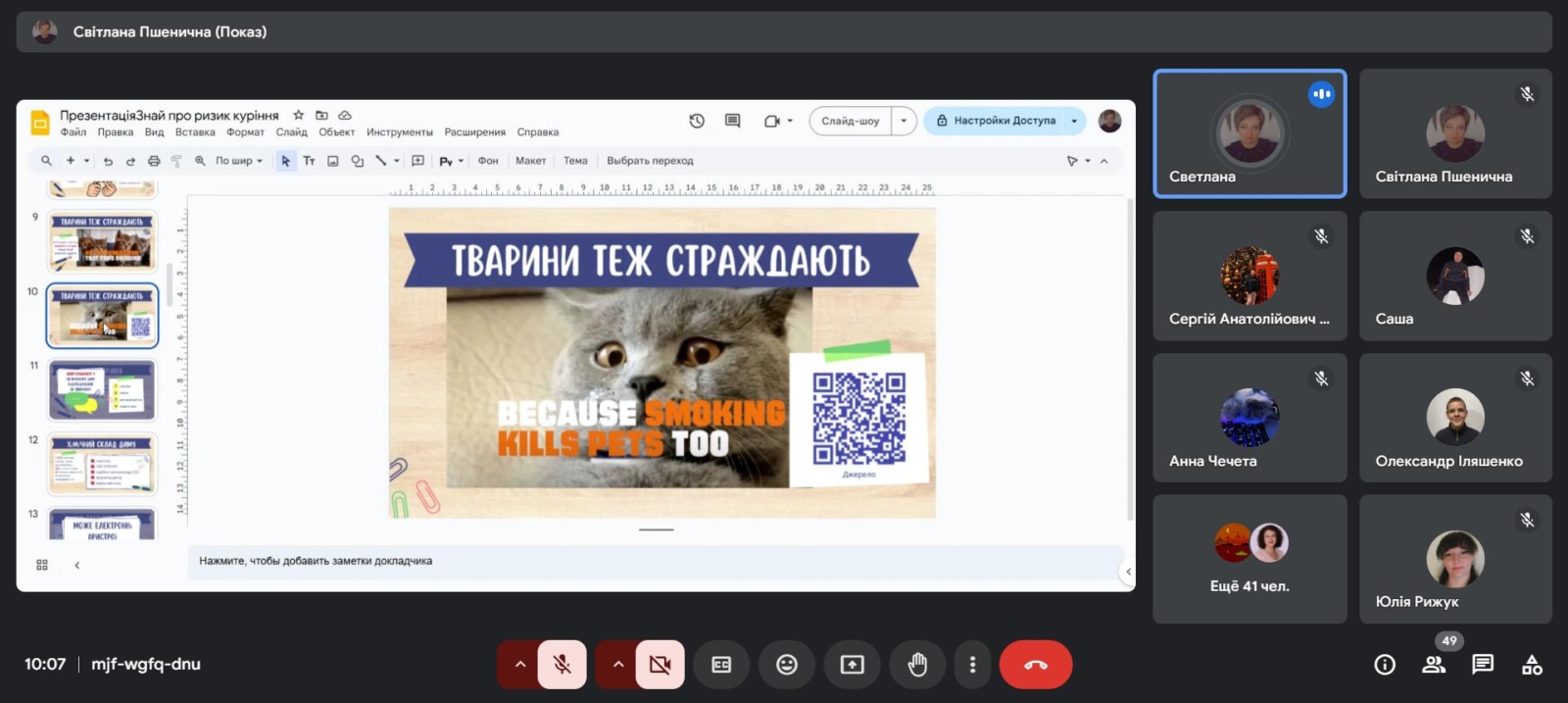This screenshot has height=703, width=1568.
Task: Start presenting your screen
Action: [852, 665]
